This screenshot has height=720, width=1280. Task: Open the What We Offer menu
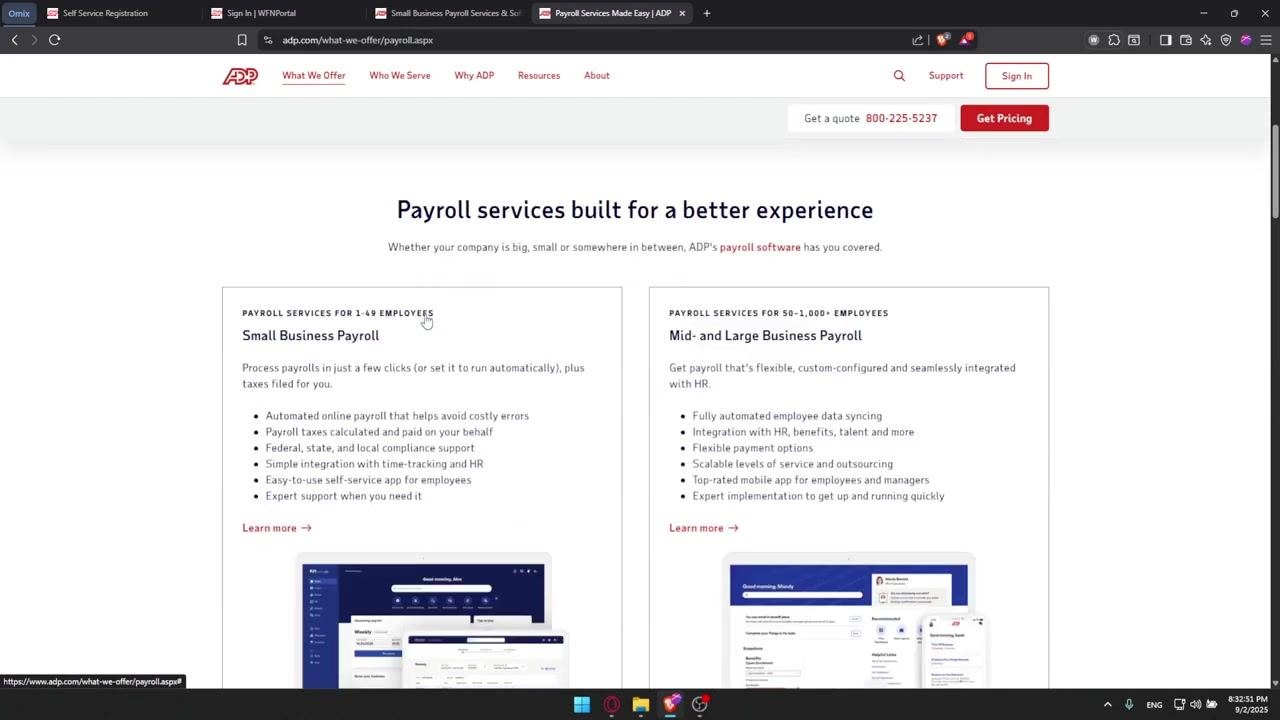tap(314, 76)
